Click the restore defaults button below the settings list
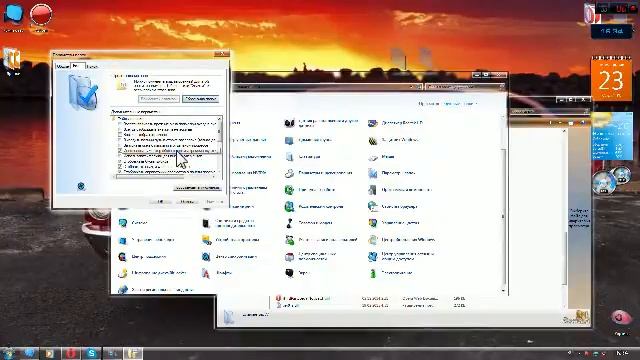Screen dimensions: 640x360 pyautogui.click(x=198, y=188)
